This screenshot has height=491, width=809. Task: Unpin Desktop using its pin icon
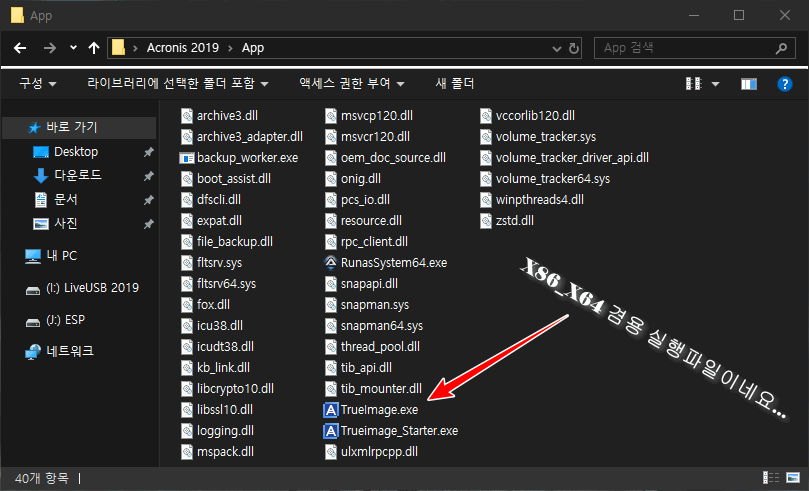coord(149,152)
